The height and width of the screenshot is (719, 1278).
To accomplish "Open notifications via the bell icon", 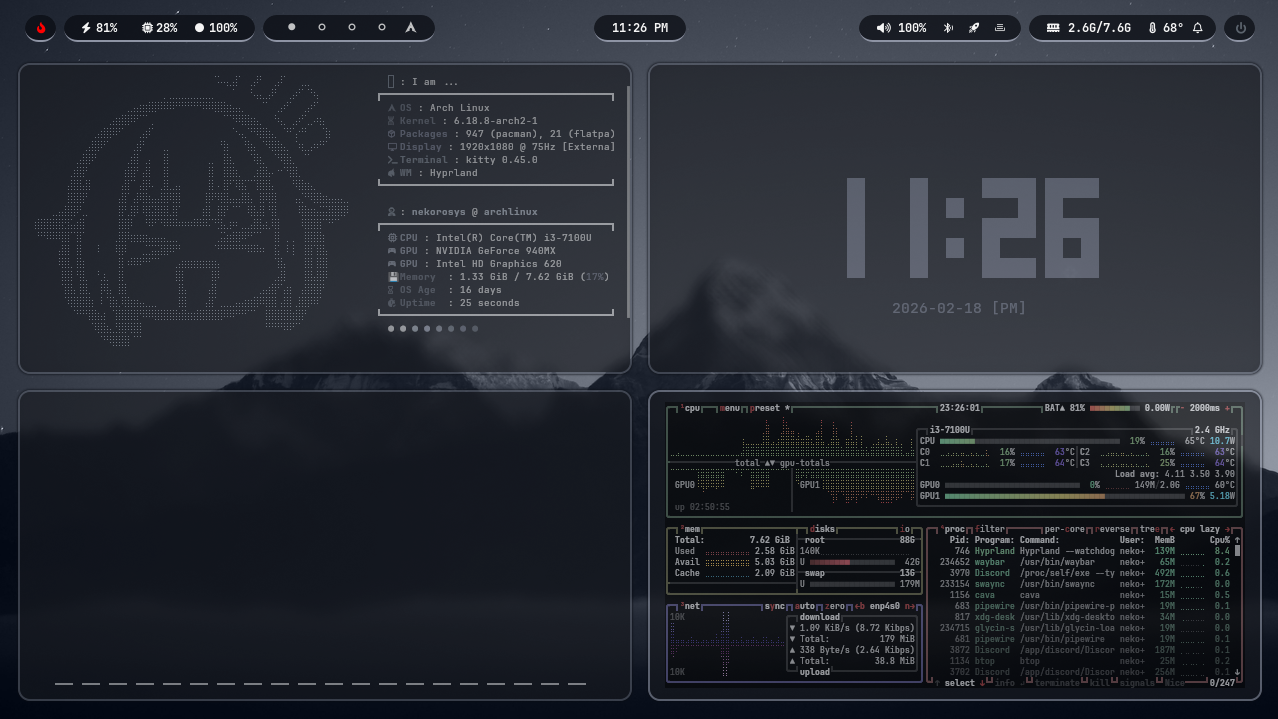I will tap(1198, 28).
